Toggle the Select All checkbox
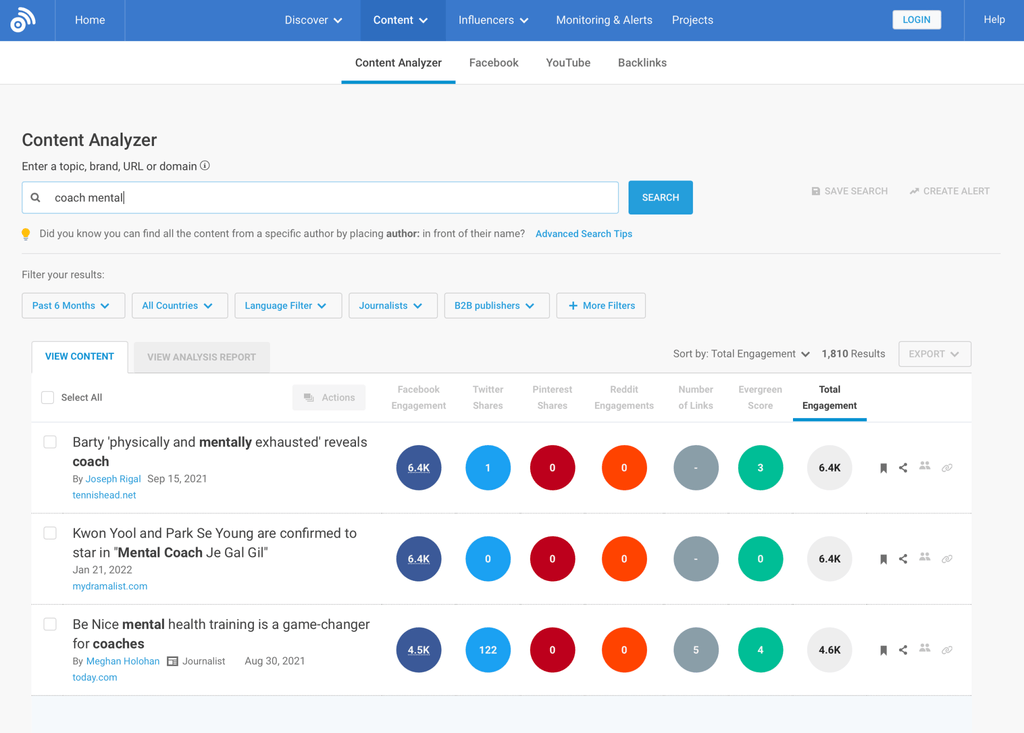The image size is (1024, 733). pos(48,397)
